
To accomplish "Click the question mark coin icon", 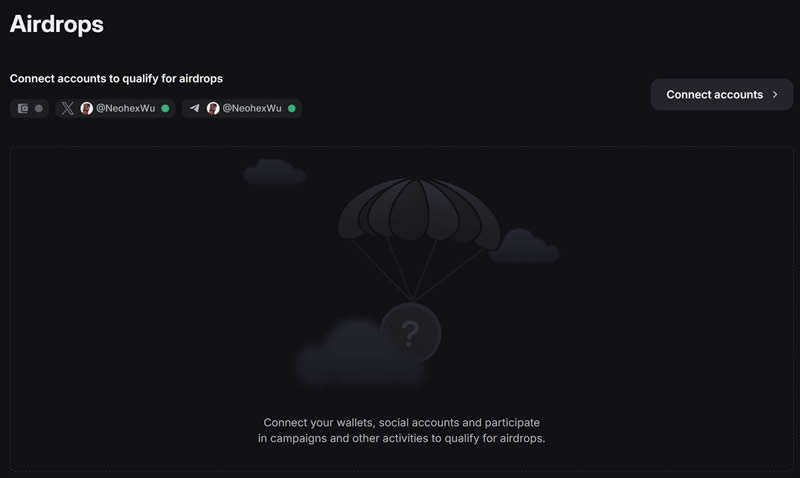I will [411, 334].
